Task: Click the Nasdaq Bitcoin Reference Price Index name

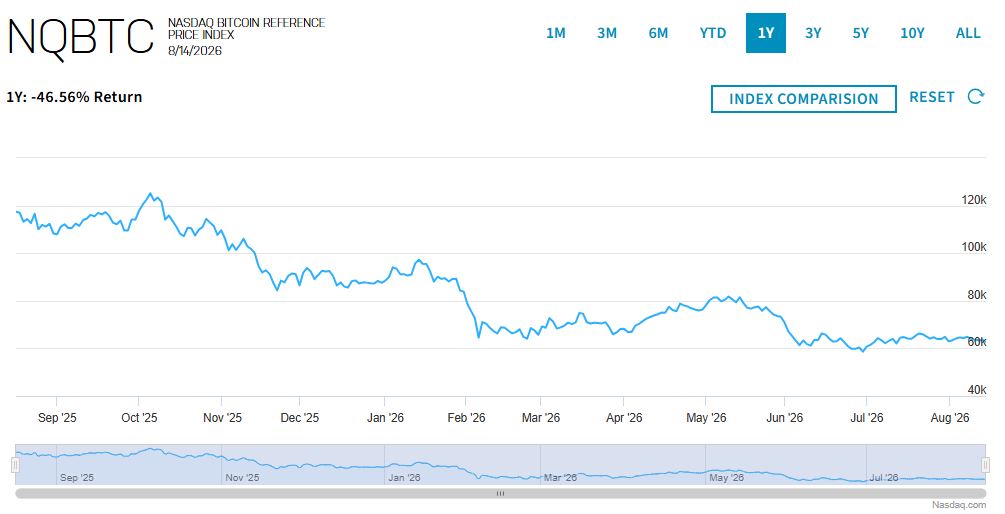Action: pos(246,29)
